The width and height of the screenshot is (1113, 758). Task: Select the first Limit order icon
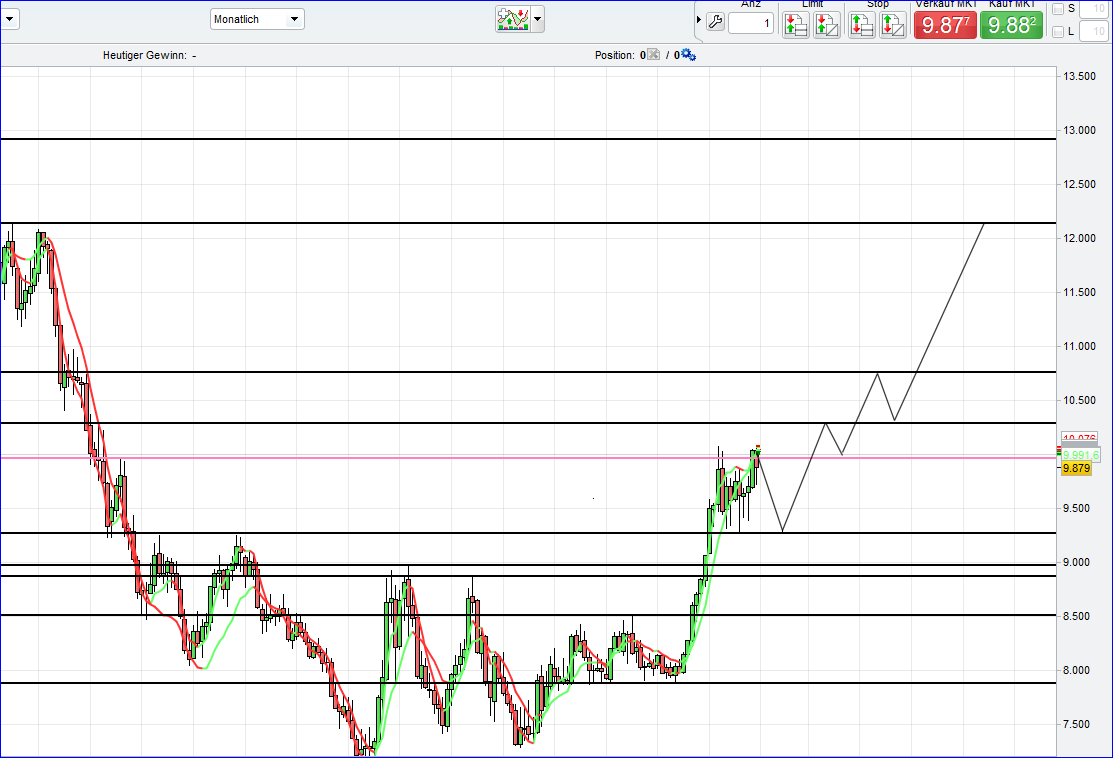tap(795, 24)
